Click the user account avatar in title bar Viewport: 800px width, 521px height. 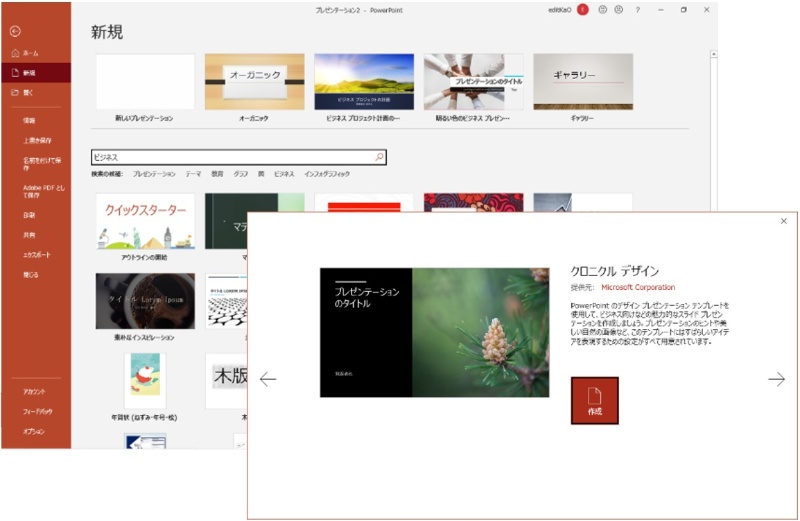[583, 10]
